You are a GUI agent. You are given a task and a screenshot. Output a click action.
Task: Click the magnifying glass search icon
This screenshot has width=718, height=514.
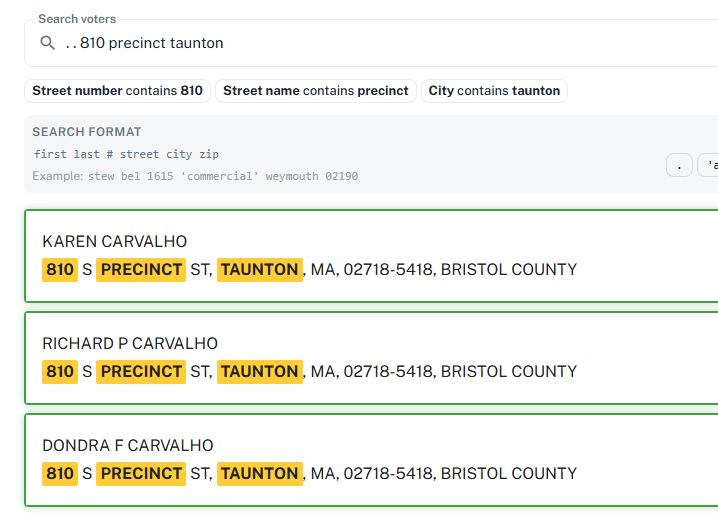tap(47, 43)
